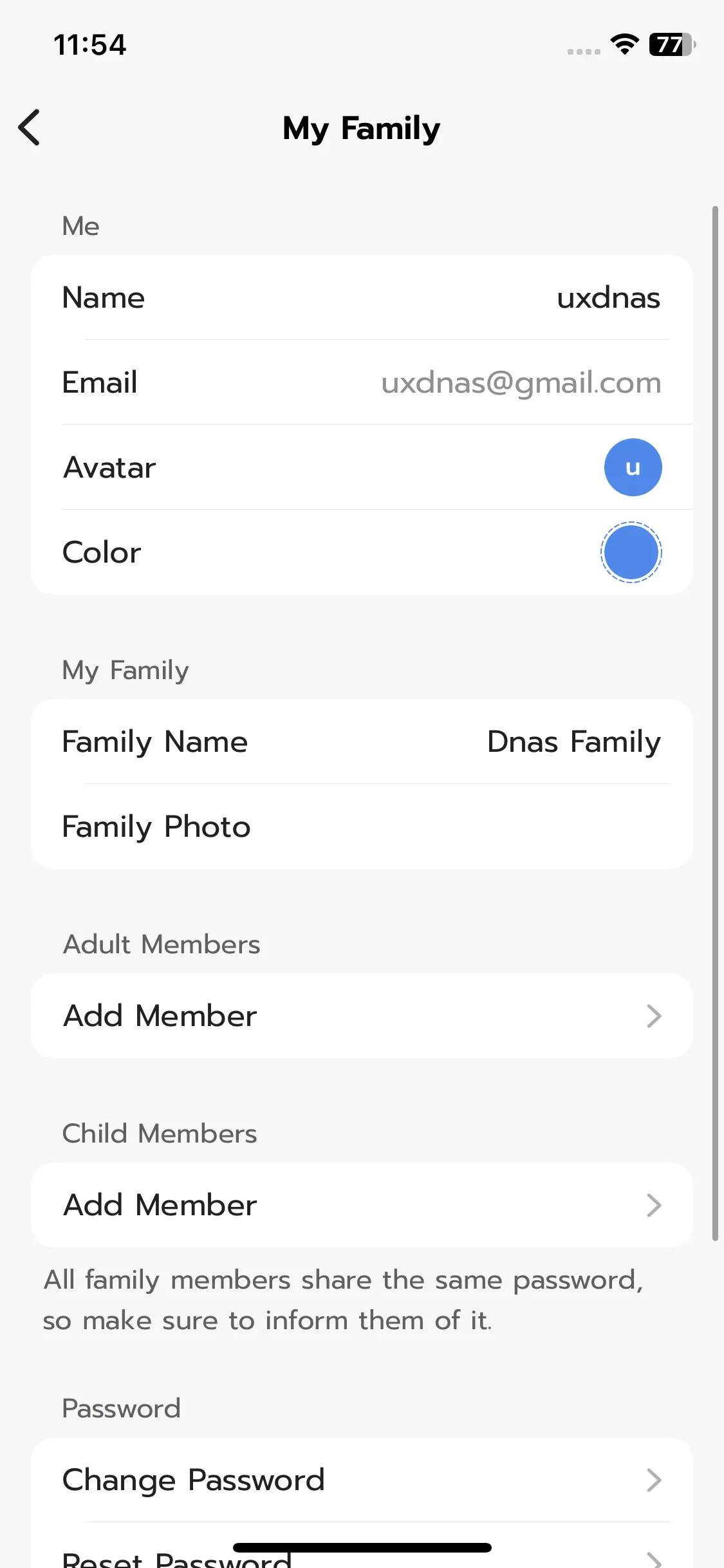Edit the Dnas Family name value
724x1568 pixels.
pyautogui.click(x=573, y=742)
